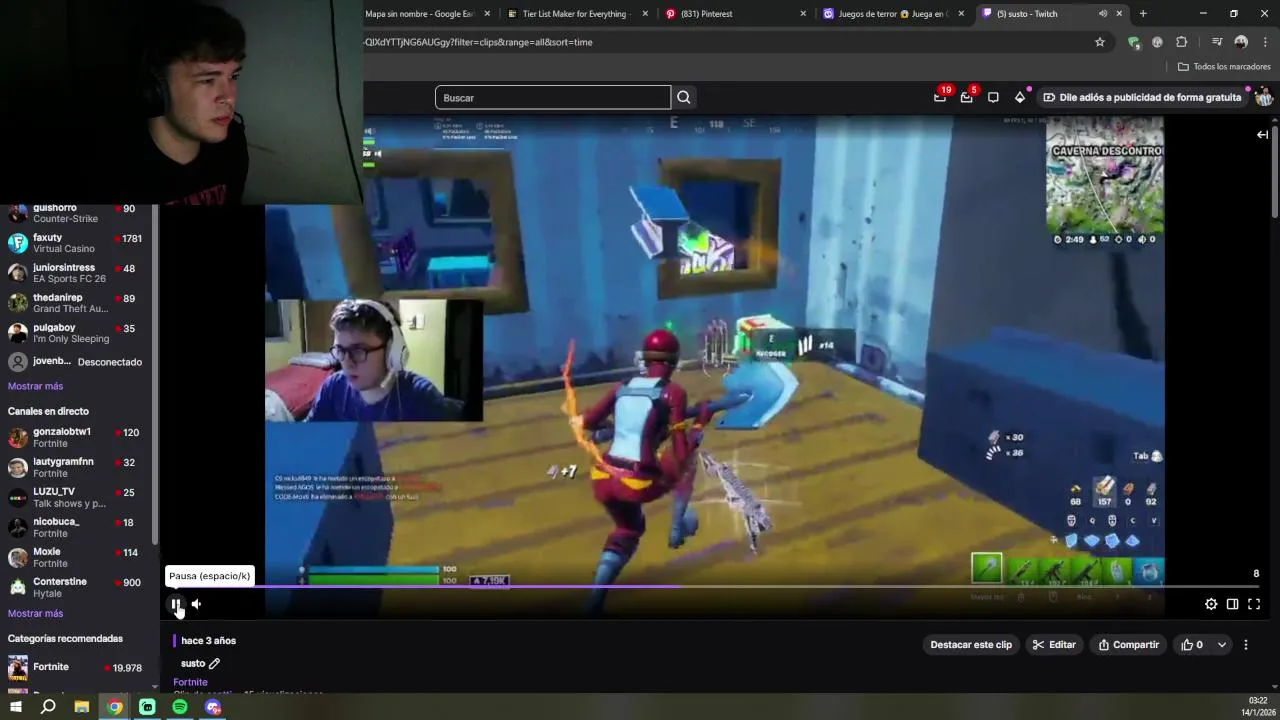Image resolution: width=1280 pixels, height=720 pixels.
Task: Open the Chrome three-dot menu
Action: (1265, 42)
